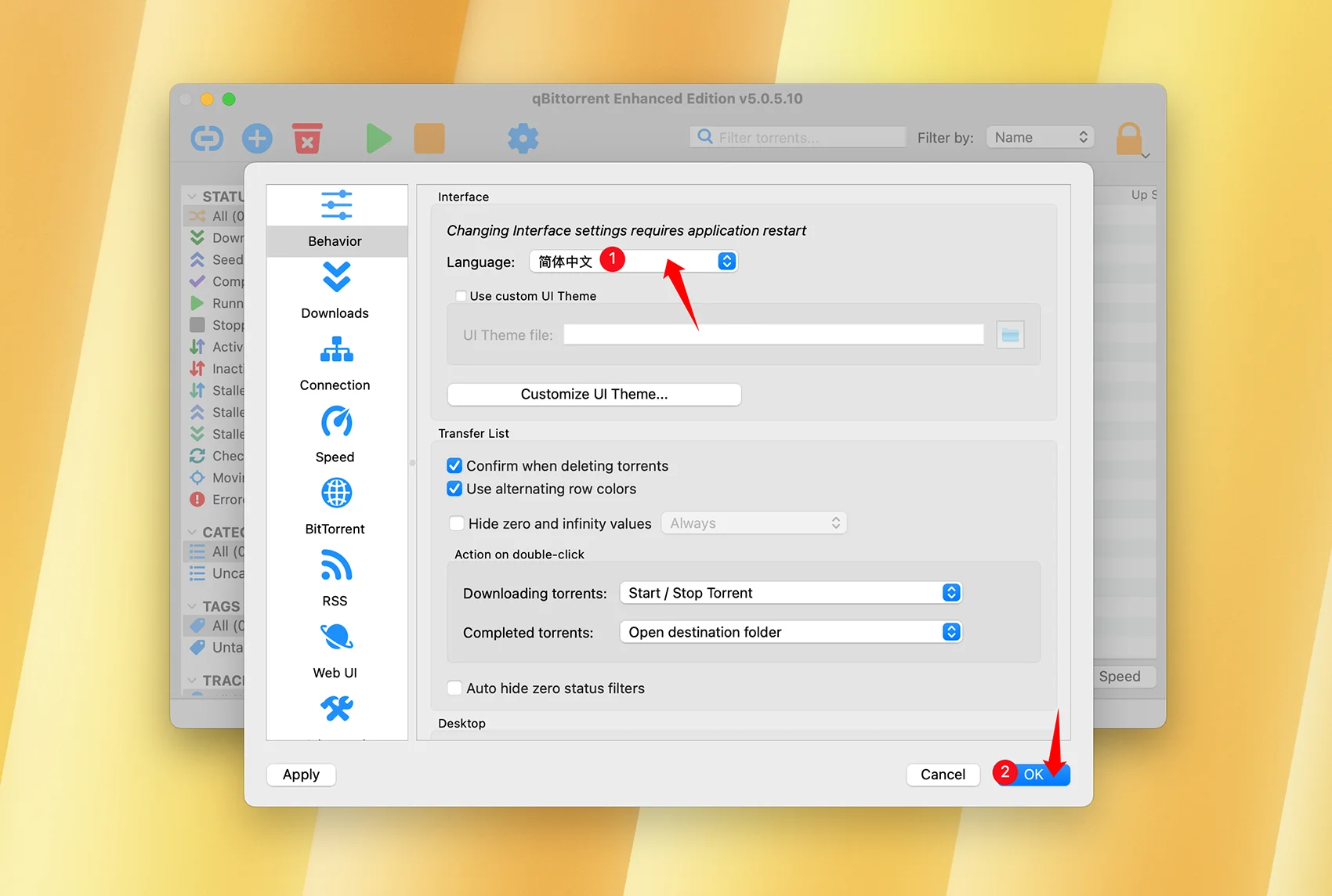Select the All status filter row
Viewport: 1332px width, 896px height.
[214, 216]
